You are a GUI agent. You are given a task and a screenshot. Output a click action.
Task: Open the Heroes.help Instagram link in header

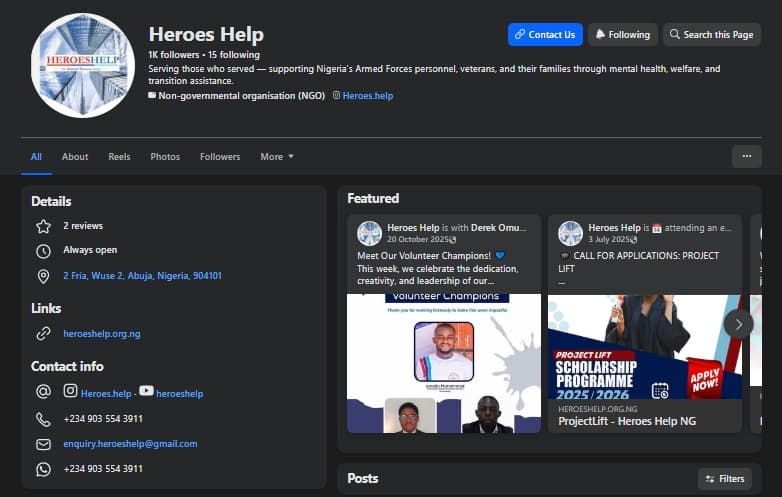368,96
